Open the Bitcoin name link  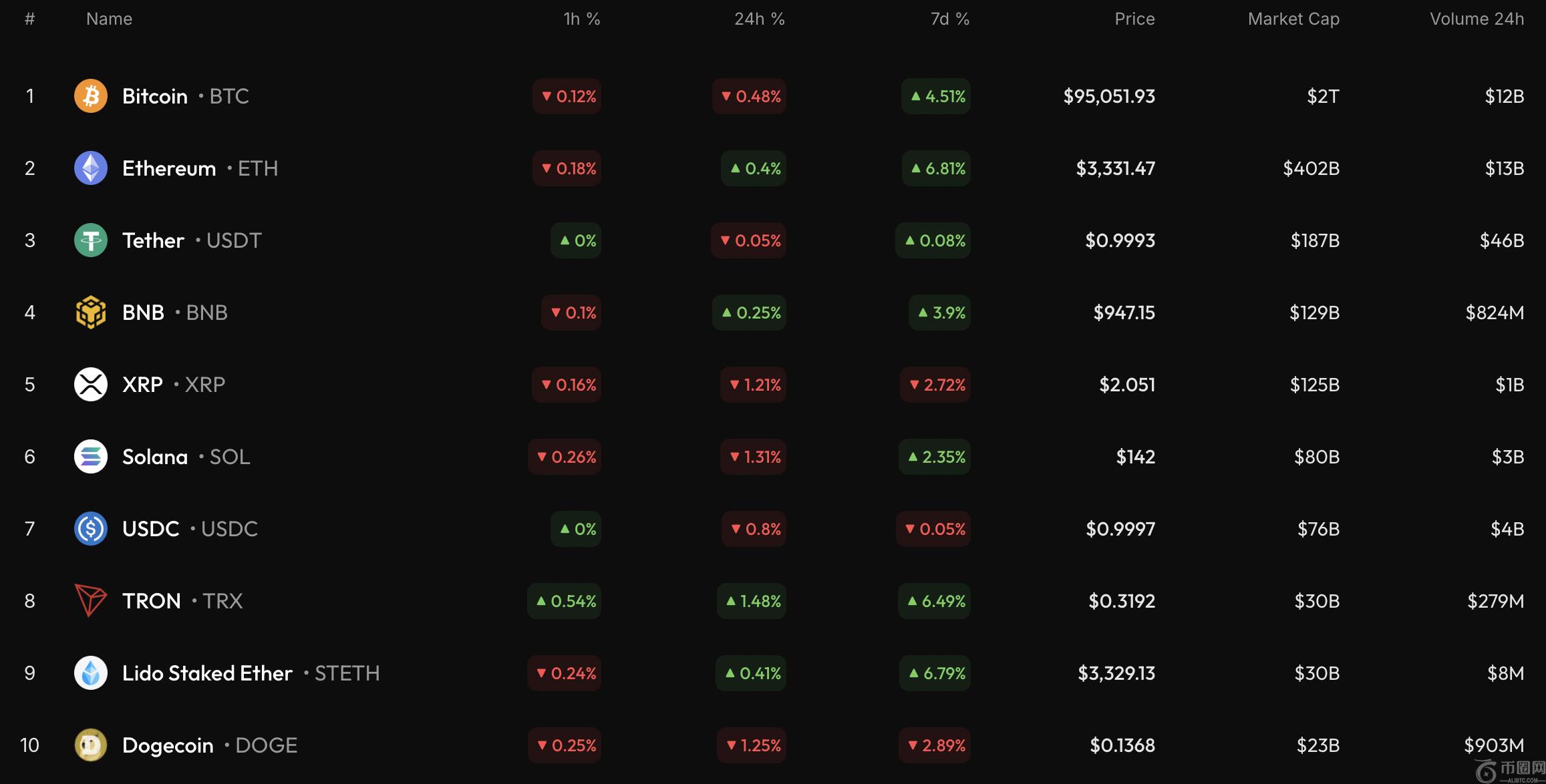click(x=155, y=96)
